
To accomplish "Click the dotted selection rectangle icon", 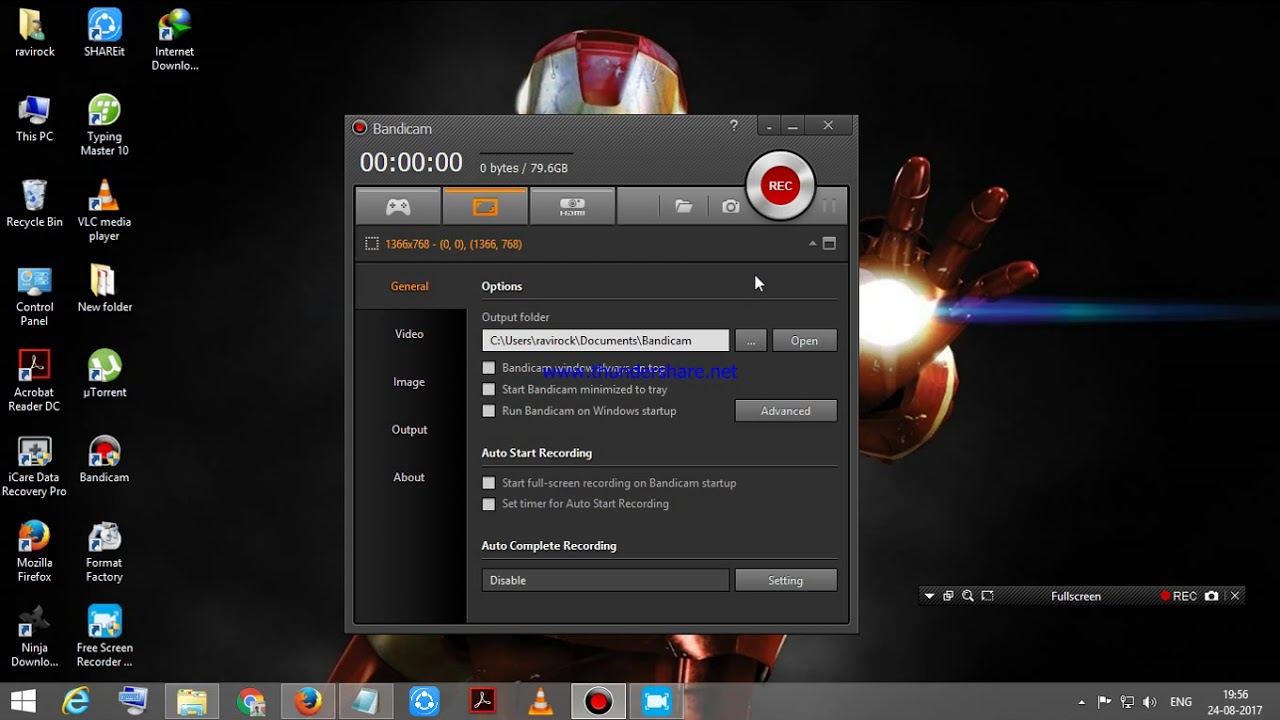I will click(x=372, y=244).
